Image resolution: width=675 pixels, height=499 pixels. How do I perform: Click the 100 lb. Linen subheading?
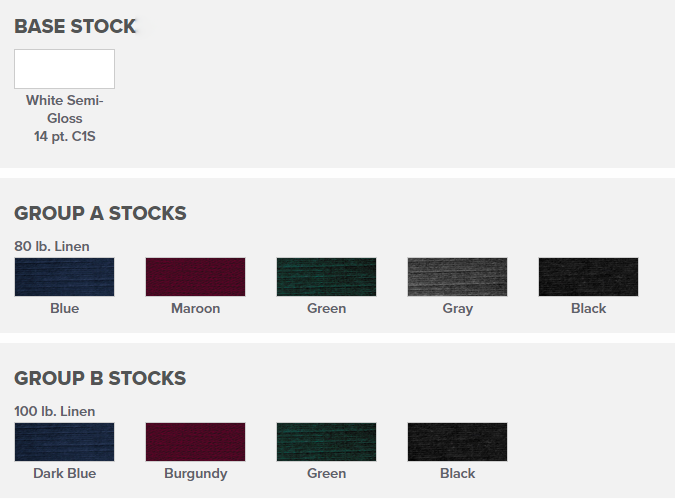coord(55,411)
